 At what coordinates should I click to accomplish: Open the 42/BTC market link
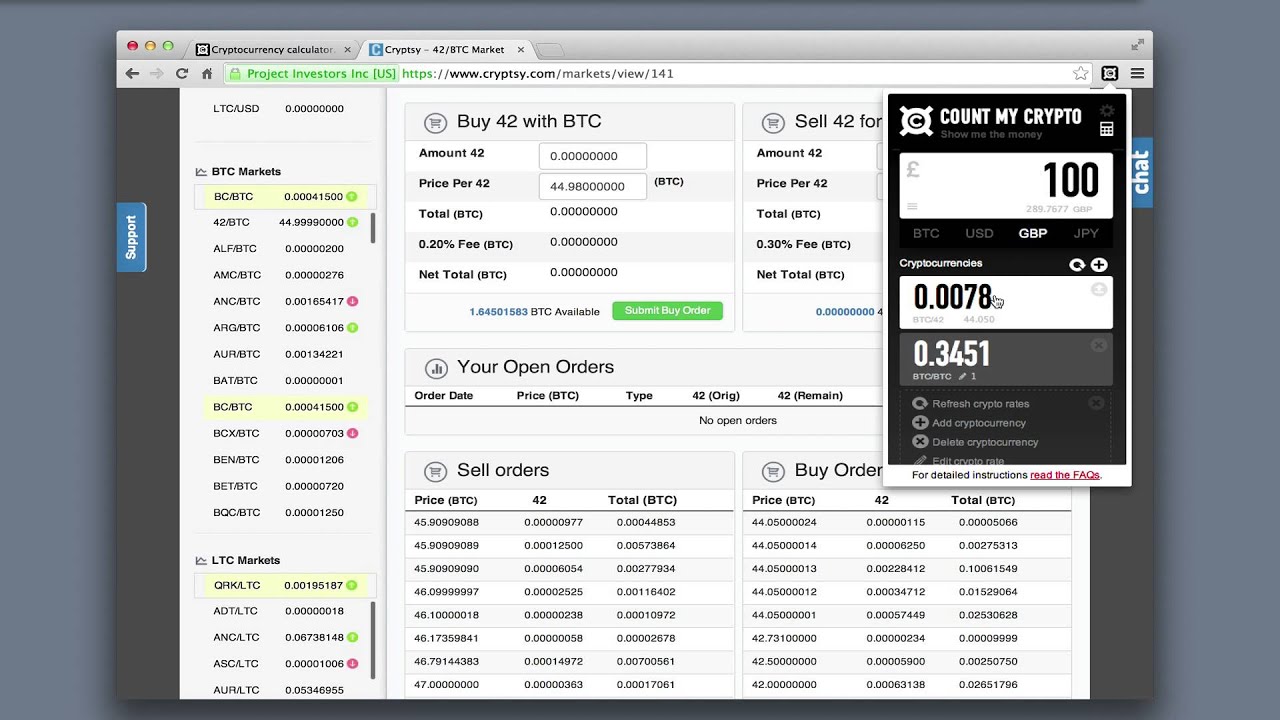231,223
